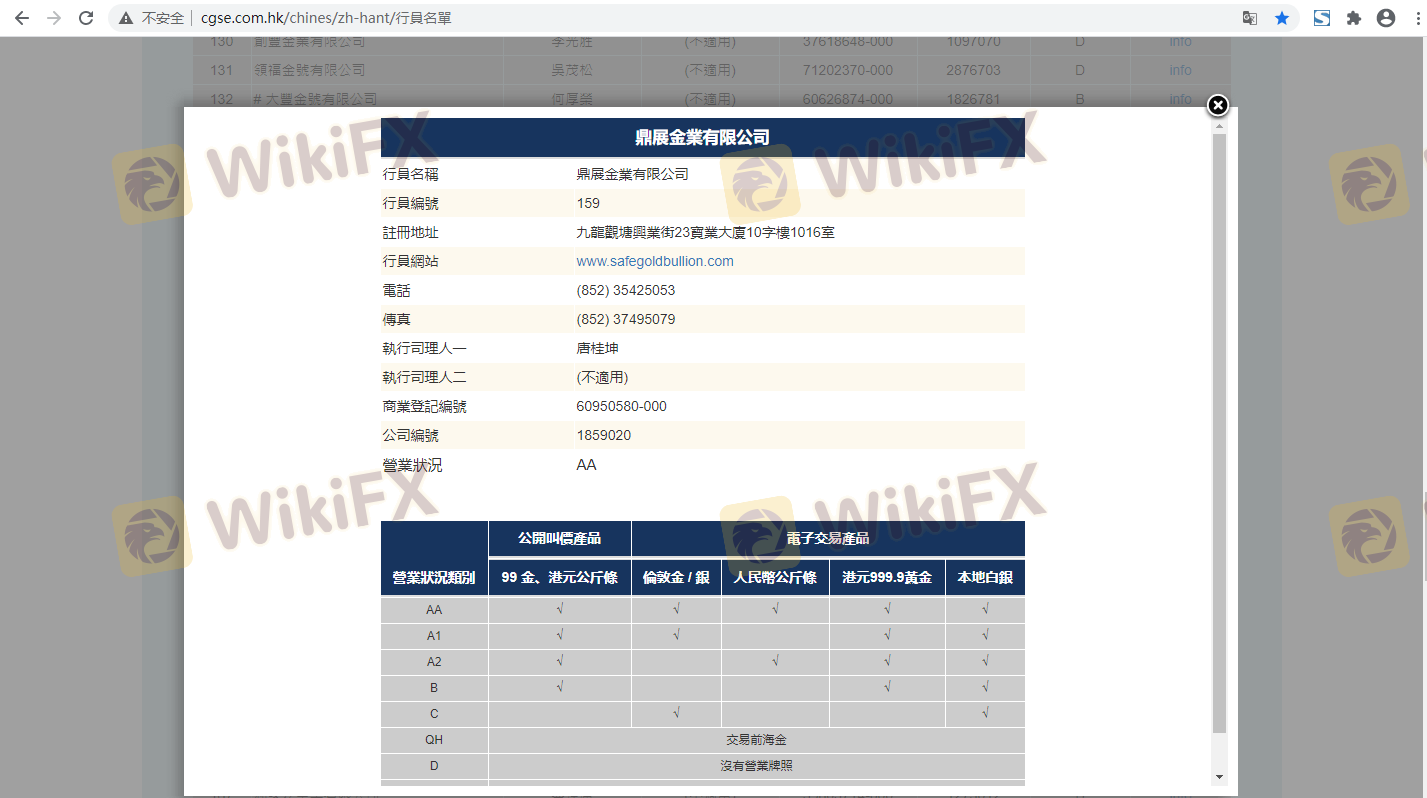Select the 執行司理人二 label
The width and height of the screenshot is (1427, 798).
point(425,377)
